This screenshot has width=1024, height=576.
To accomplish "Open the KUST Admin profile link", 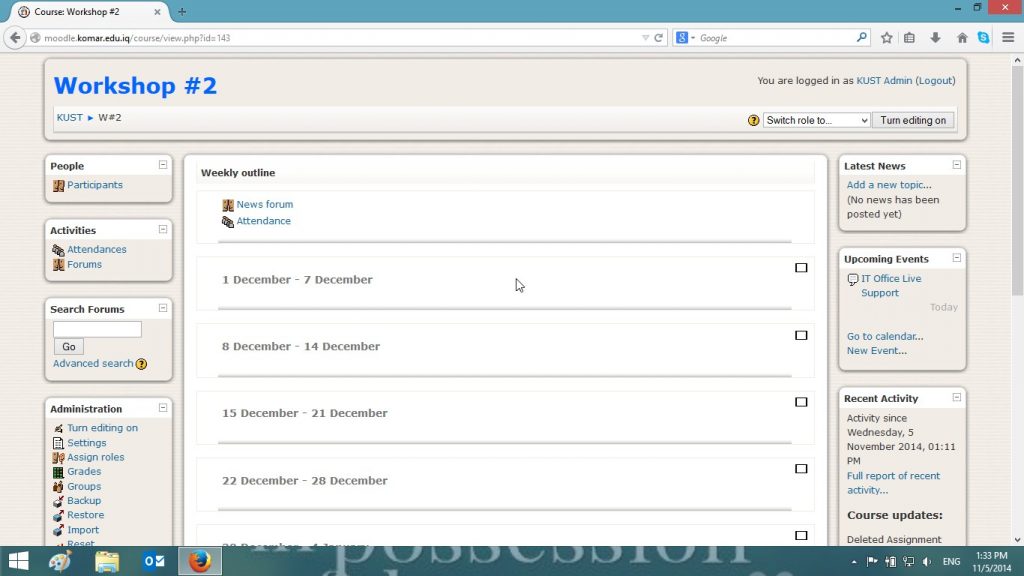I will [x=884, y=80].
